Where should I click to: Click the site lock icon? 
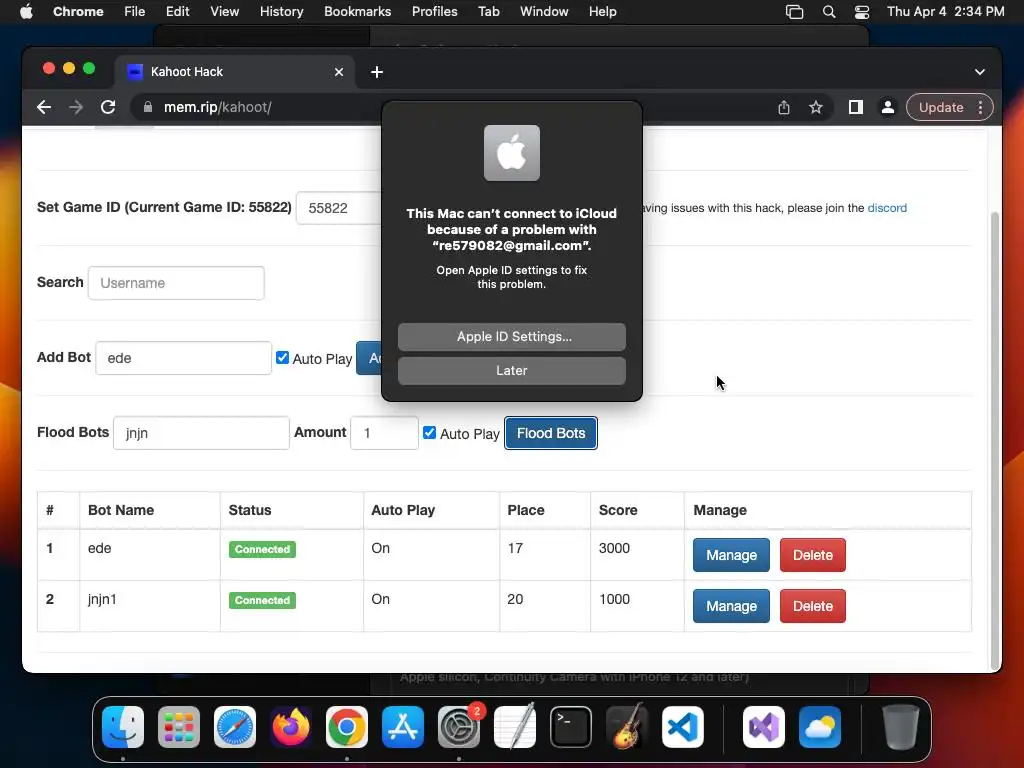[x=148, y=107]
